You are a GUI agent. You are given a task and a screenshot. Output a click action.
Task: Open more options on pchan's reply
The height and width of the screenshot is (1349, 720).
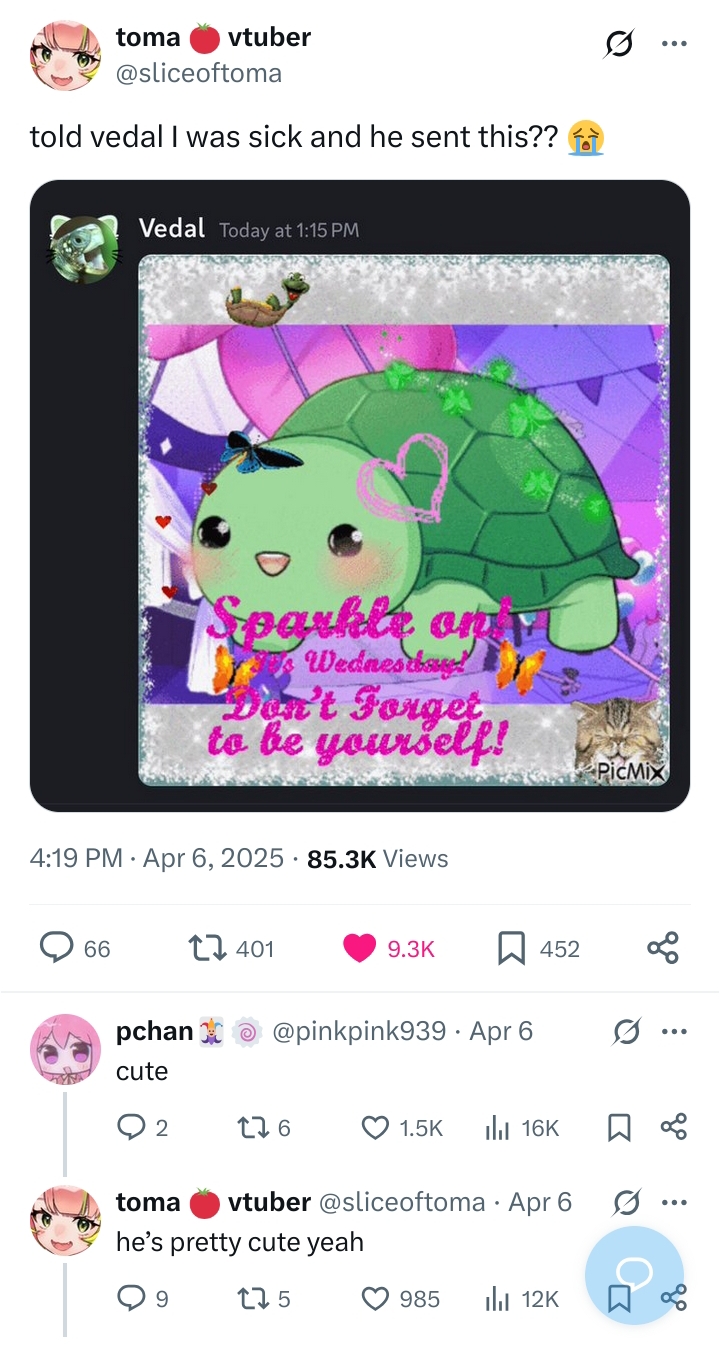click(x=675, y=1031)
